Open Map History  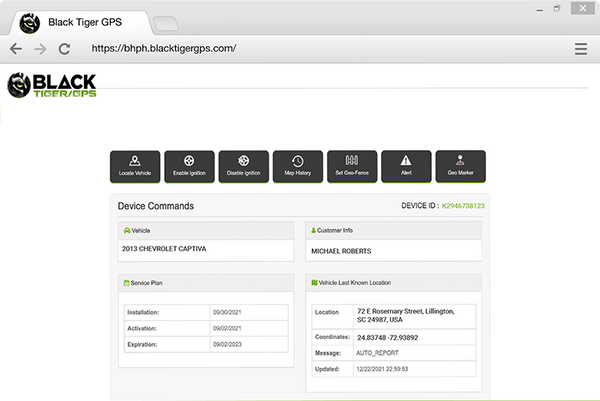tap(298, 166)
